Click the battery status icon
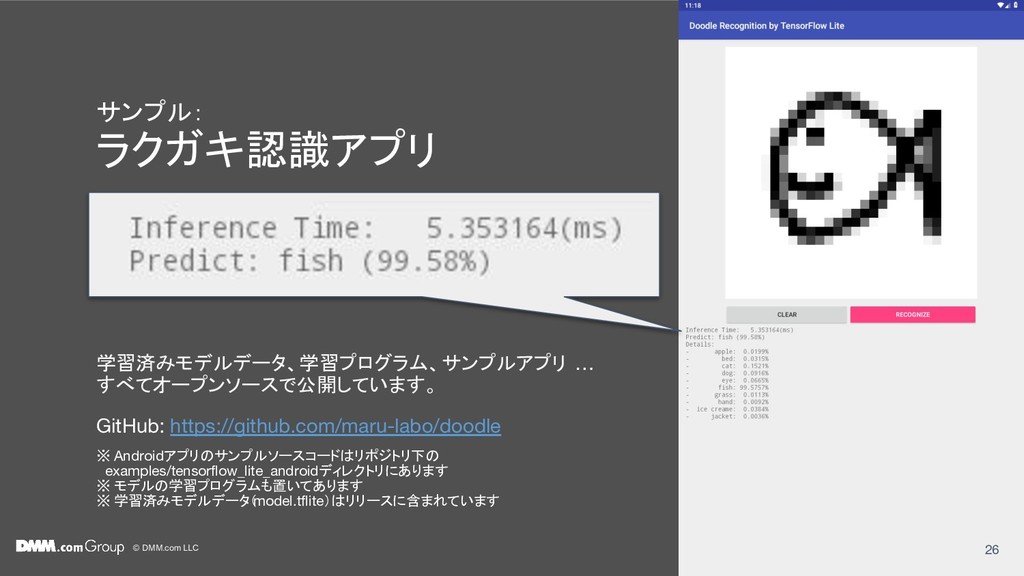This screenshot has height=576, width=1024. click(x=1016, y=5)
